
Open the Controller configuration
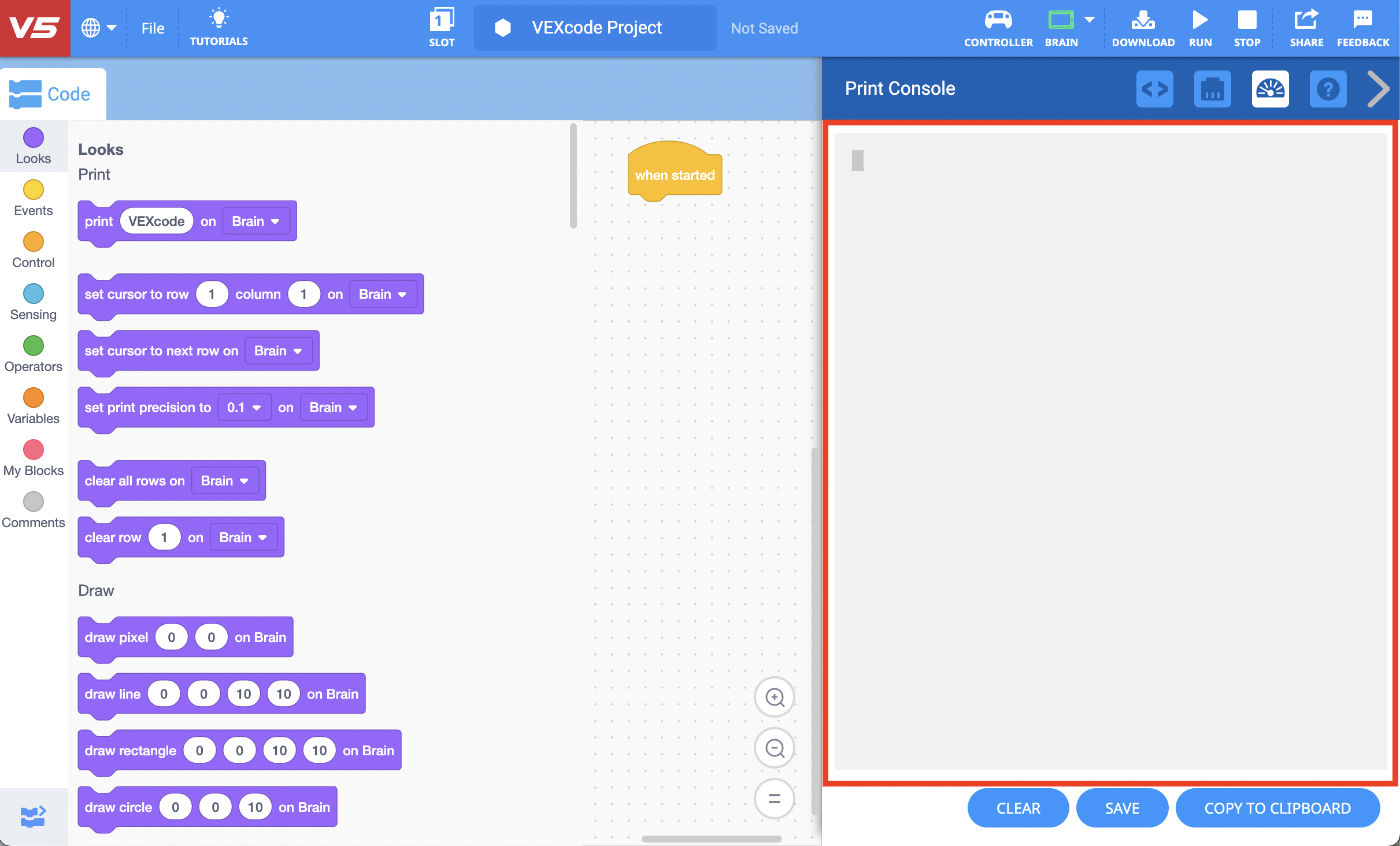point(998,27)
